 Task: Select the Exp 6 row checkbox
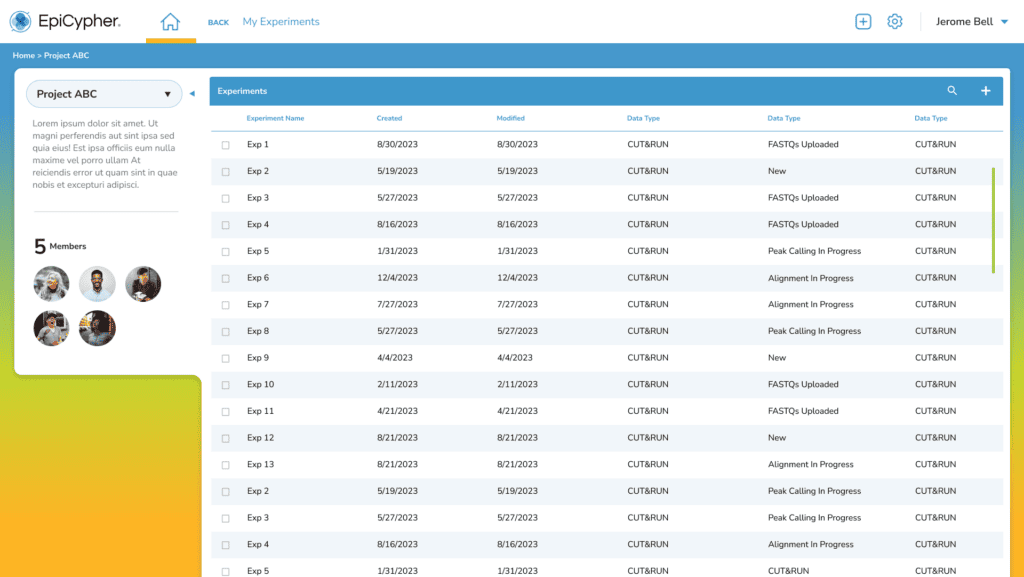tap(226, 278)
